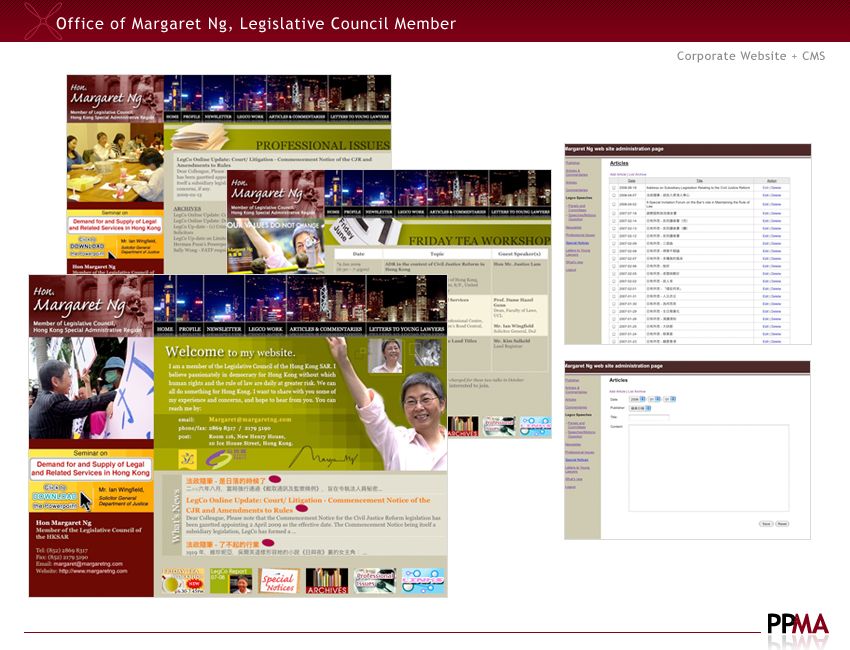850x650 pixels.
Task: Click 'http://www.margaretng.com' website text in homepage sidebar
Action: [93, 571]
